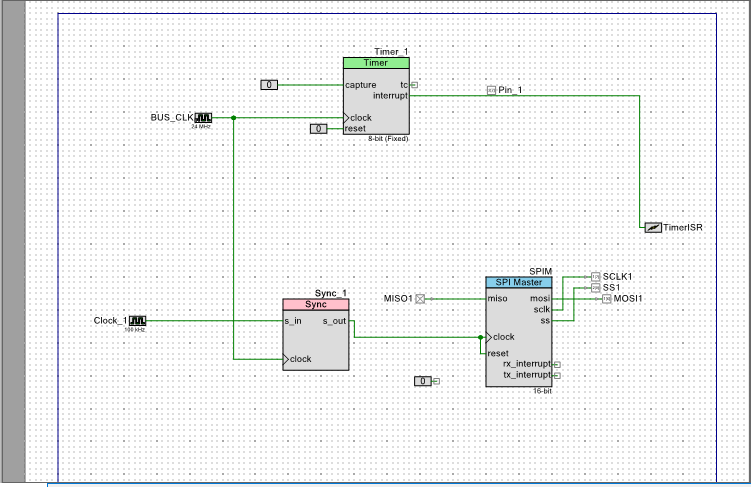Click the SPIM mosi terminal
The width and height of the screenshot is (751, 487).
(x=540, y=299)
